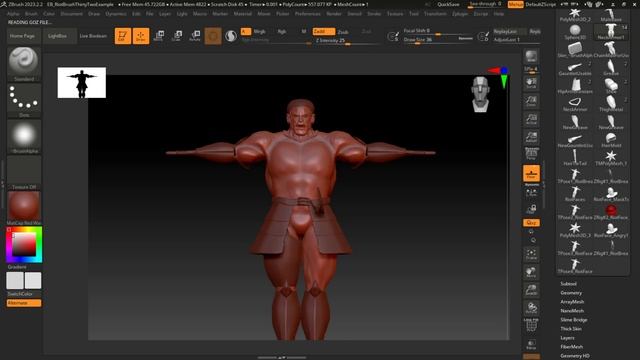
Task: Click the Frame mesh icon
Action: [531, 254]
